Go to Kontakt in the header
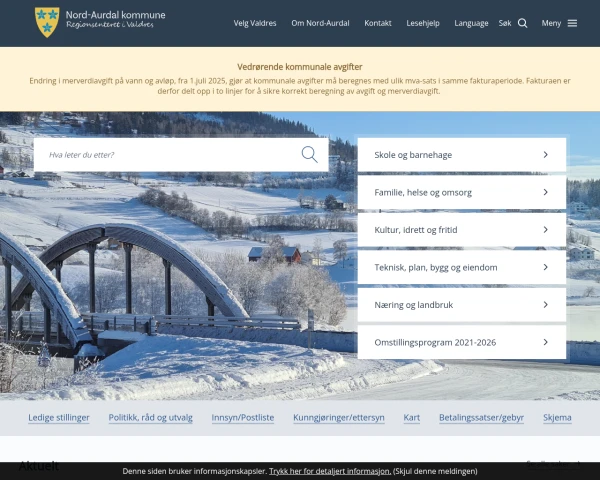 tap(378, 23)
